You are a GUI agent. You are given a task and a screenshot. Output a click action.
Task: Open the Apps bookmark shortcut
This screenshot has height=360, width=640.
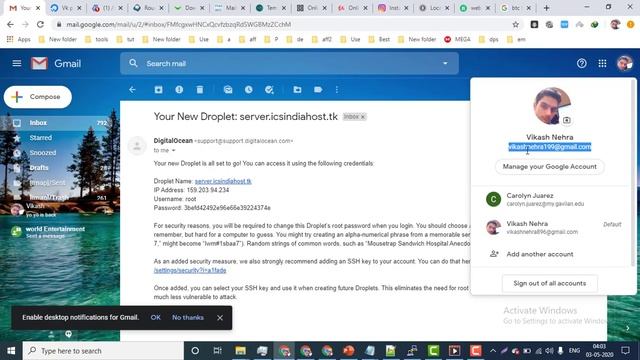19,39
